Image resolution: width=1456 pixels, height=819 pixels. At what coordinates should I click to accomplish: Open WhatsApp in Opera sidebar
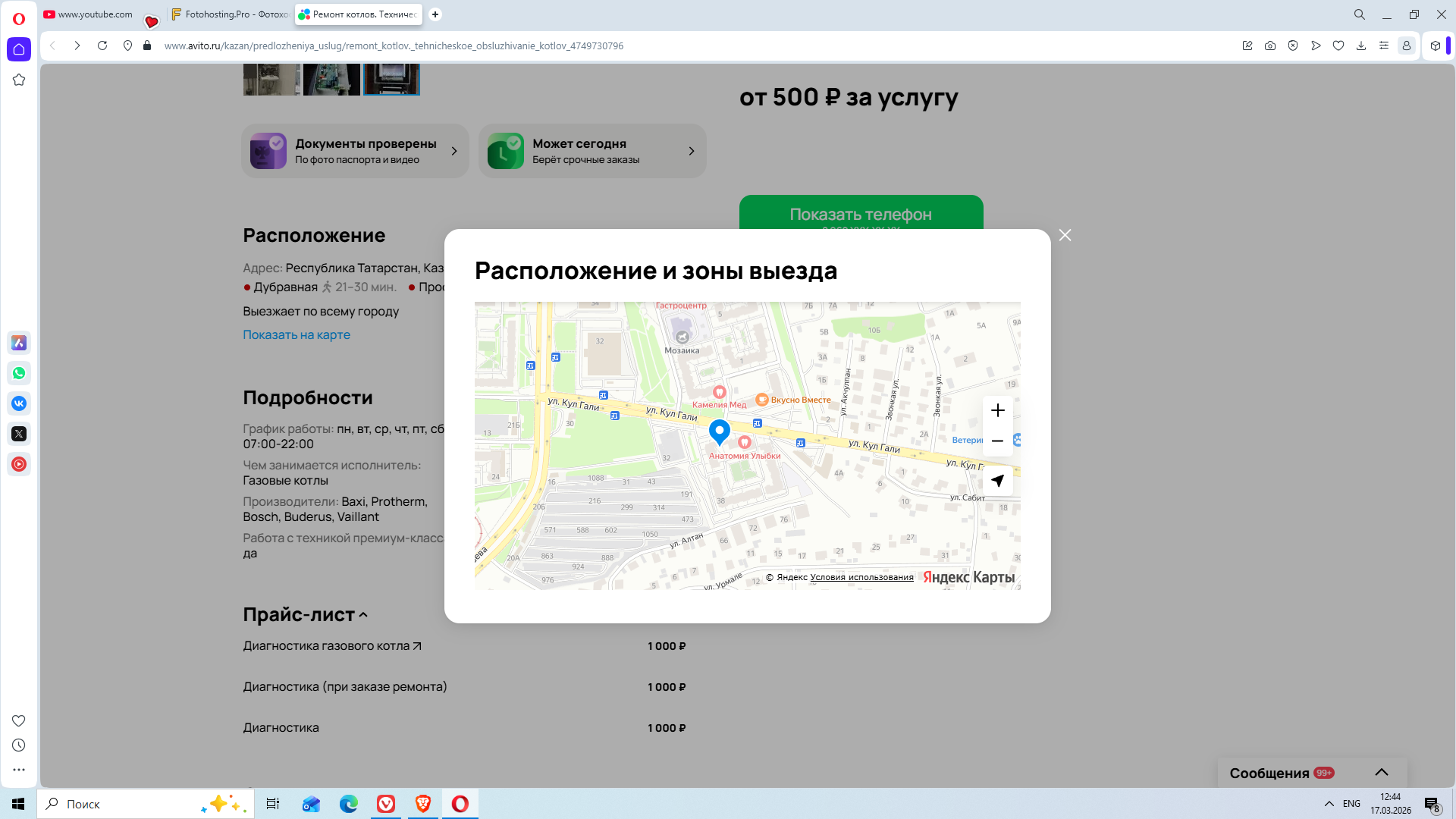tap(19, 373)
